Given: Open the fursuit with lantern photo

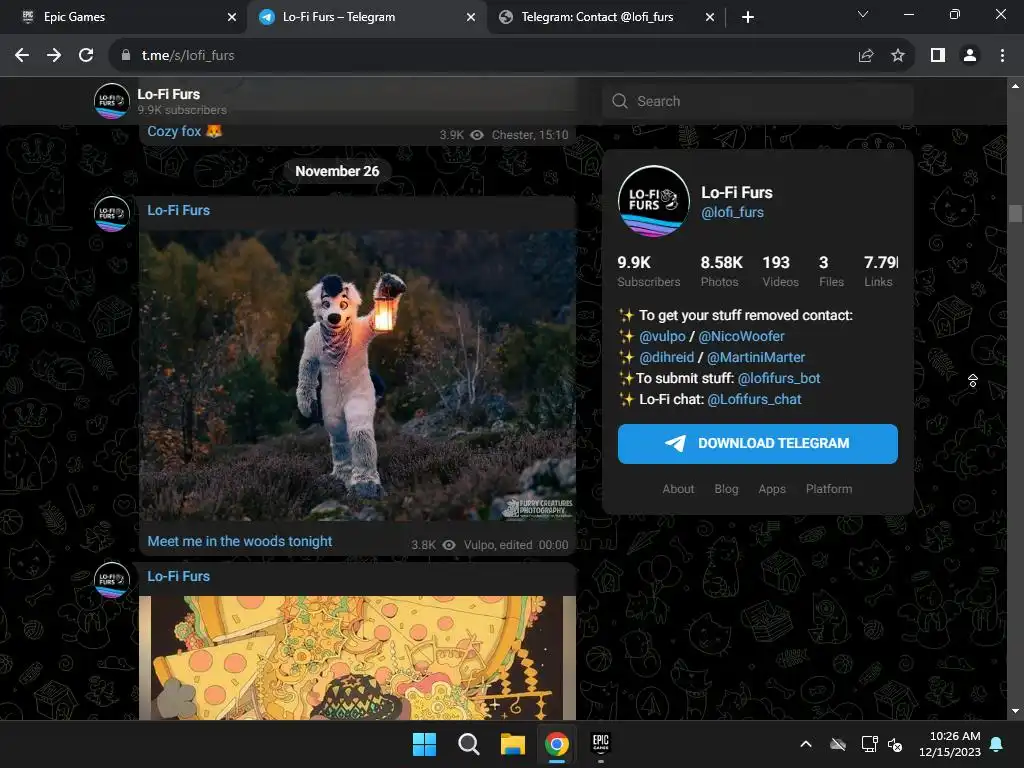Looking at the screenshot, I should tap(357, 375).
